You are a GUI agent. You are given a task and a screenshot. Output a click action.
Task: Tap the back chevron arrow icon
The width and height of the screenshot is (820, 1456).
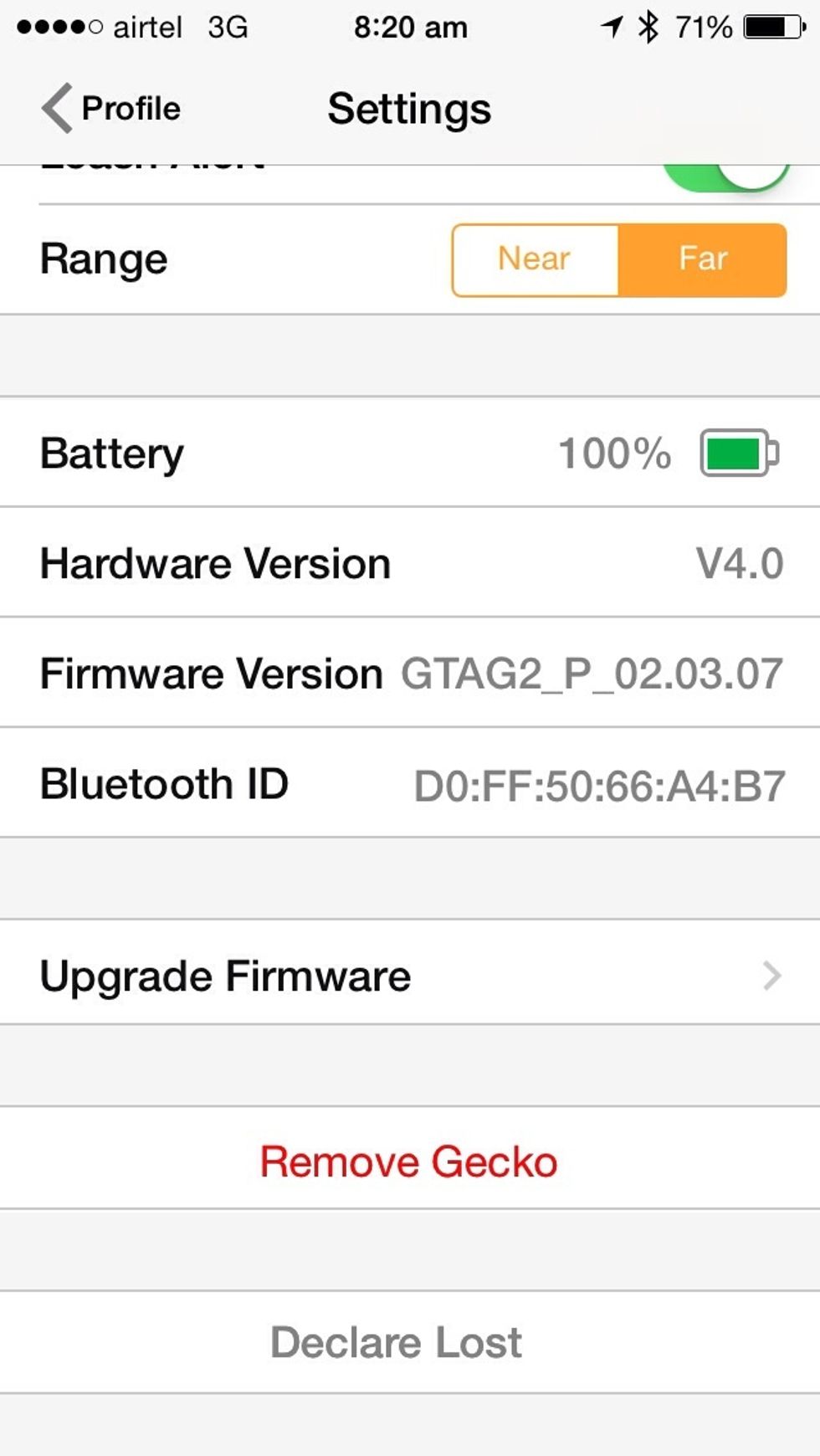[x=57, y=109]
